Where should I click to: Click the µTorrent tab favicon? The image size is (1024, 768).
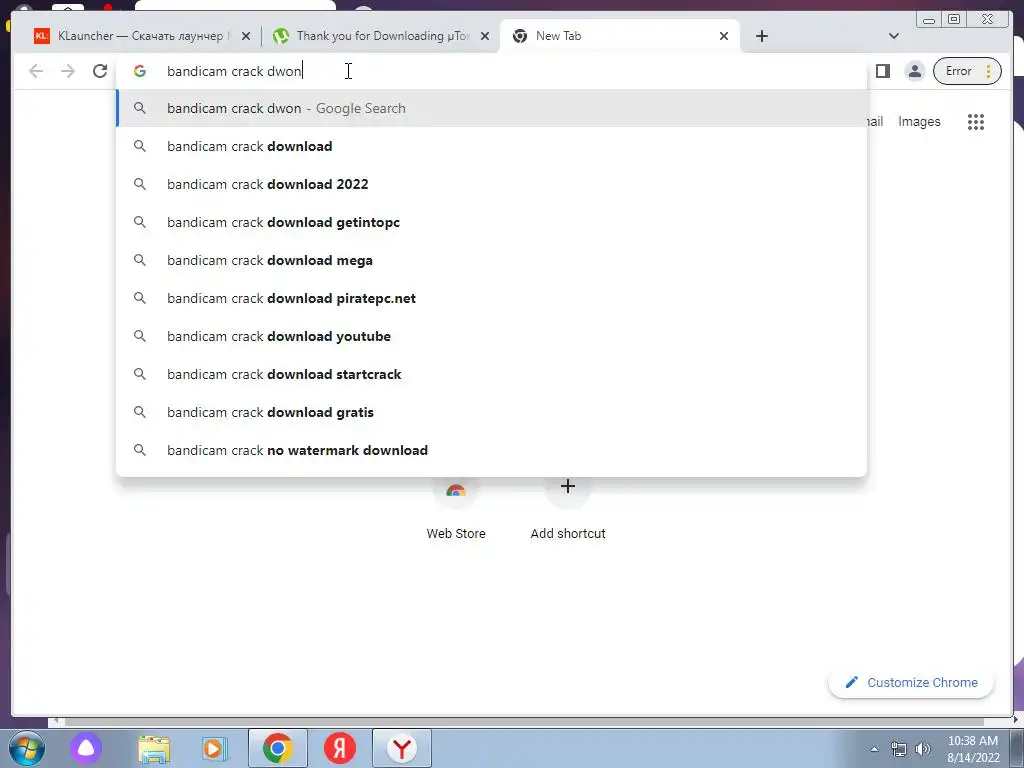[x=281, y=36]
